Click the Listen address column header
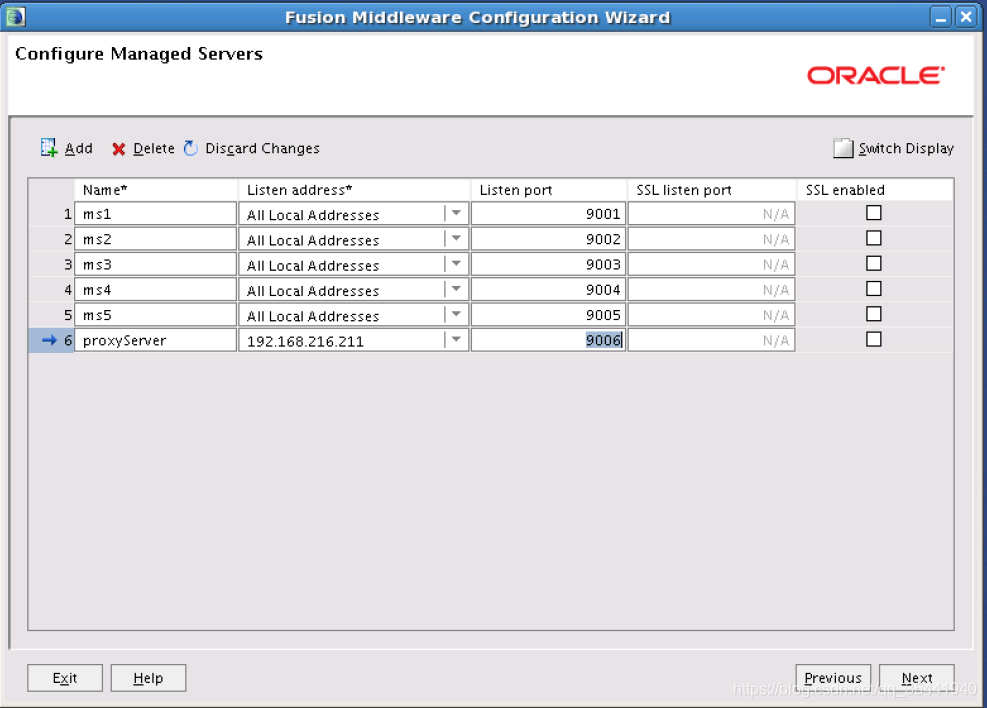 point(354,190)
